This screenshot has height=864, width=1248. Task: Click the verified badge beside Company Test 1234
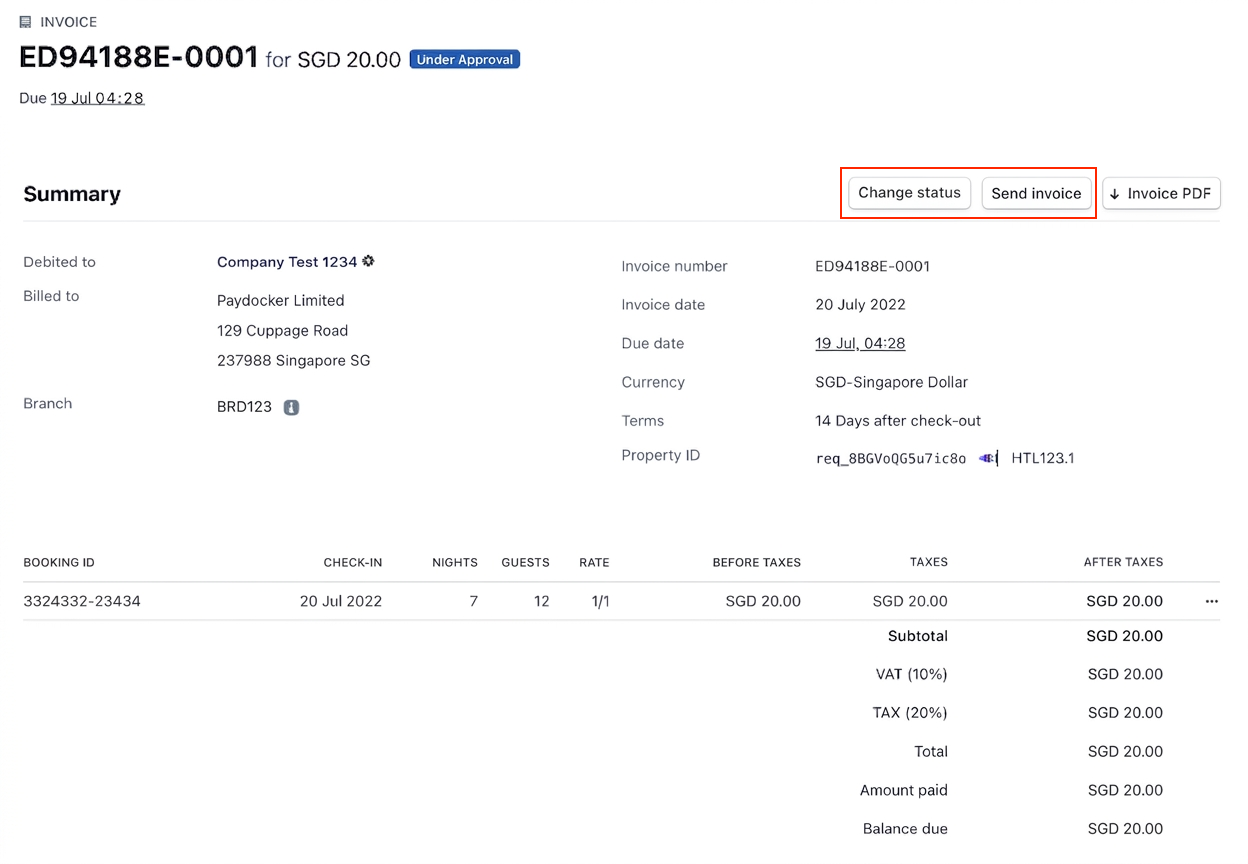368,261
